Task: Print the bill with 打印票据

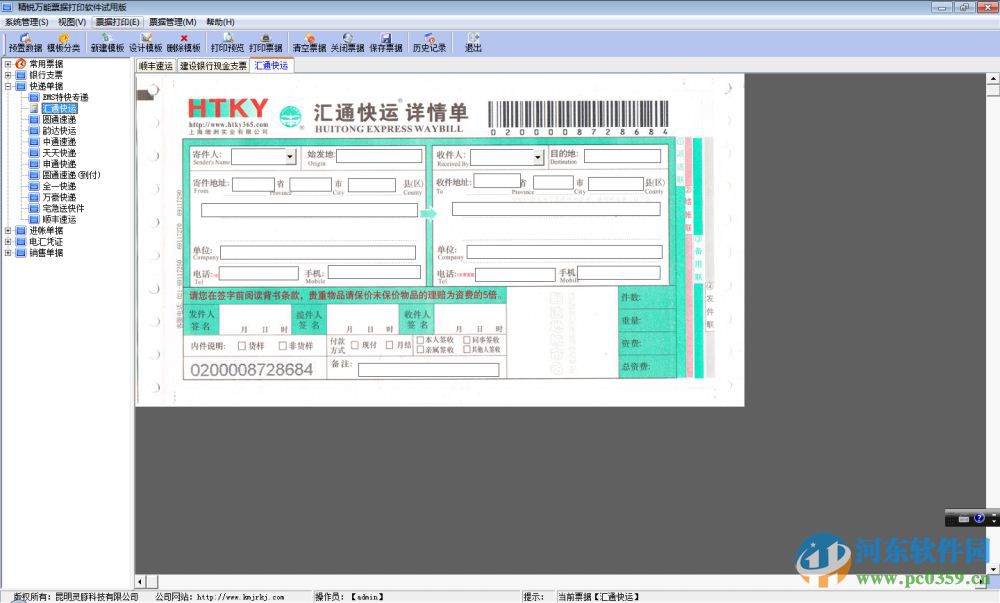Action: tap(265, 43)
